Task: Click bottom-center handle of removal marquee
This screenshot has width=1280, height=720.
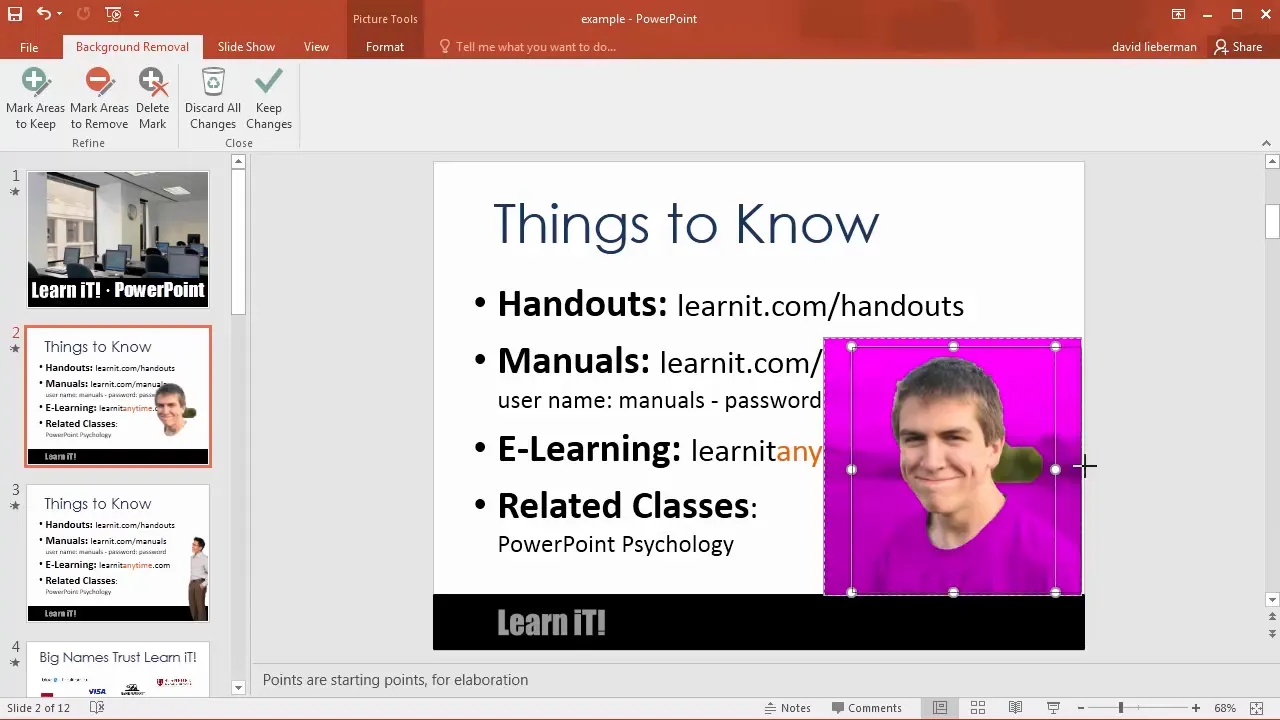Action: [x=954, y=592]
